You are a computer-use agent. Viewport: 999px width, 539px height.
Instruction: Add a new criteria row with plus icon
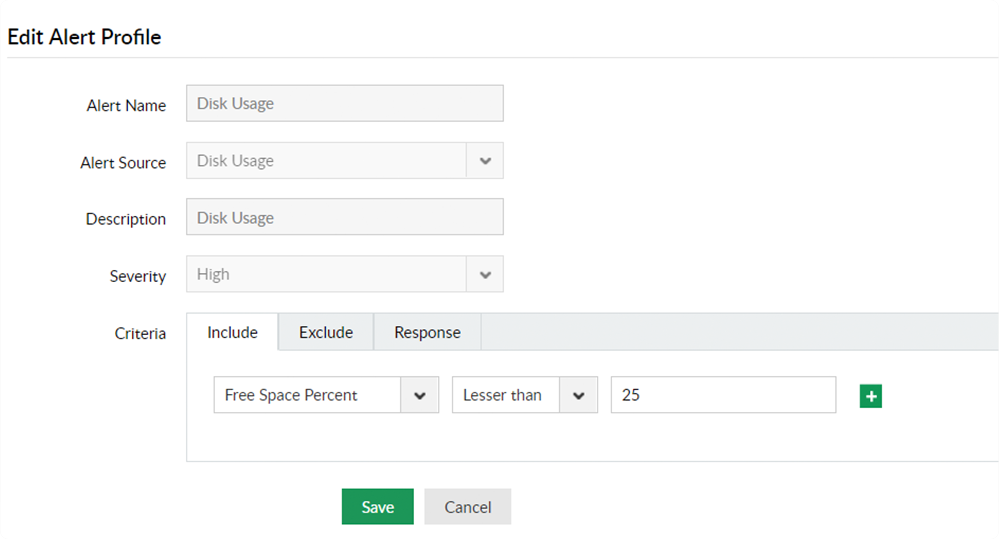click(x=870, y=396)
